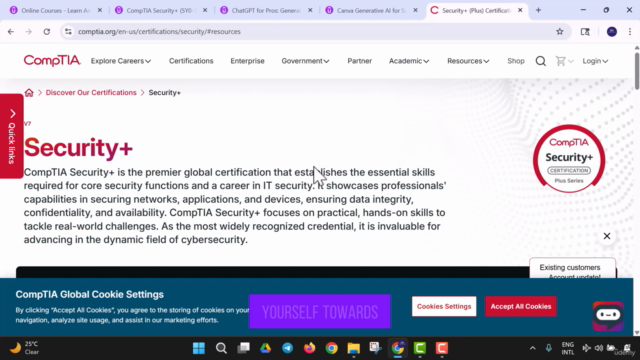Viewport: 640px width, 360px height.
Task: View site information icon in address bar
Action: (x=68, y=31)
